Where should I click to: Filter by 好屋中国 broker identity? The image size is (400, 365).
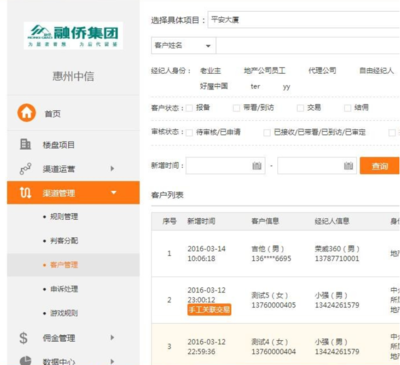214,86
